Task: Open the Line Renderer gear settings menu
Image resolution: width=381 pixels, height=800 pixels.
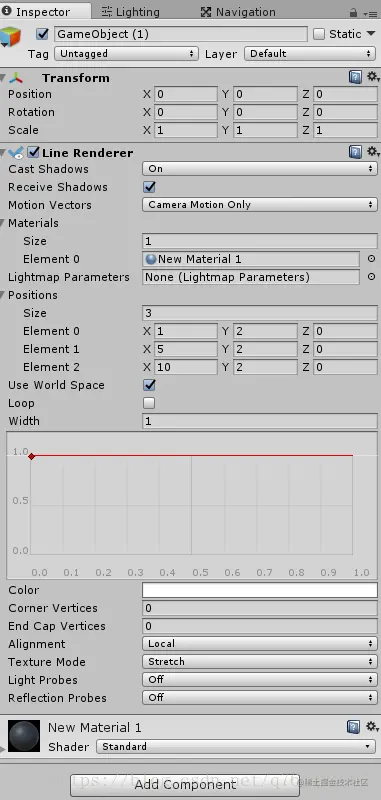Action: click(x=373, y=152)
